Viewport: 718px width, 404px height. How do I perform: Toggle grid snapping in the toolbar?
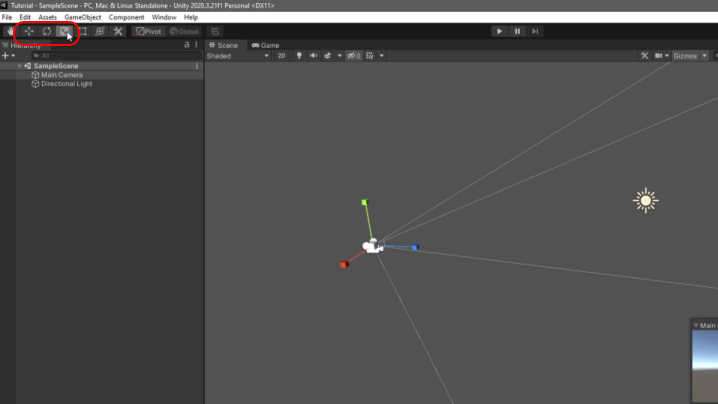[x=215, y=31]
